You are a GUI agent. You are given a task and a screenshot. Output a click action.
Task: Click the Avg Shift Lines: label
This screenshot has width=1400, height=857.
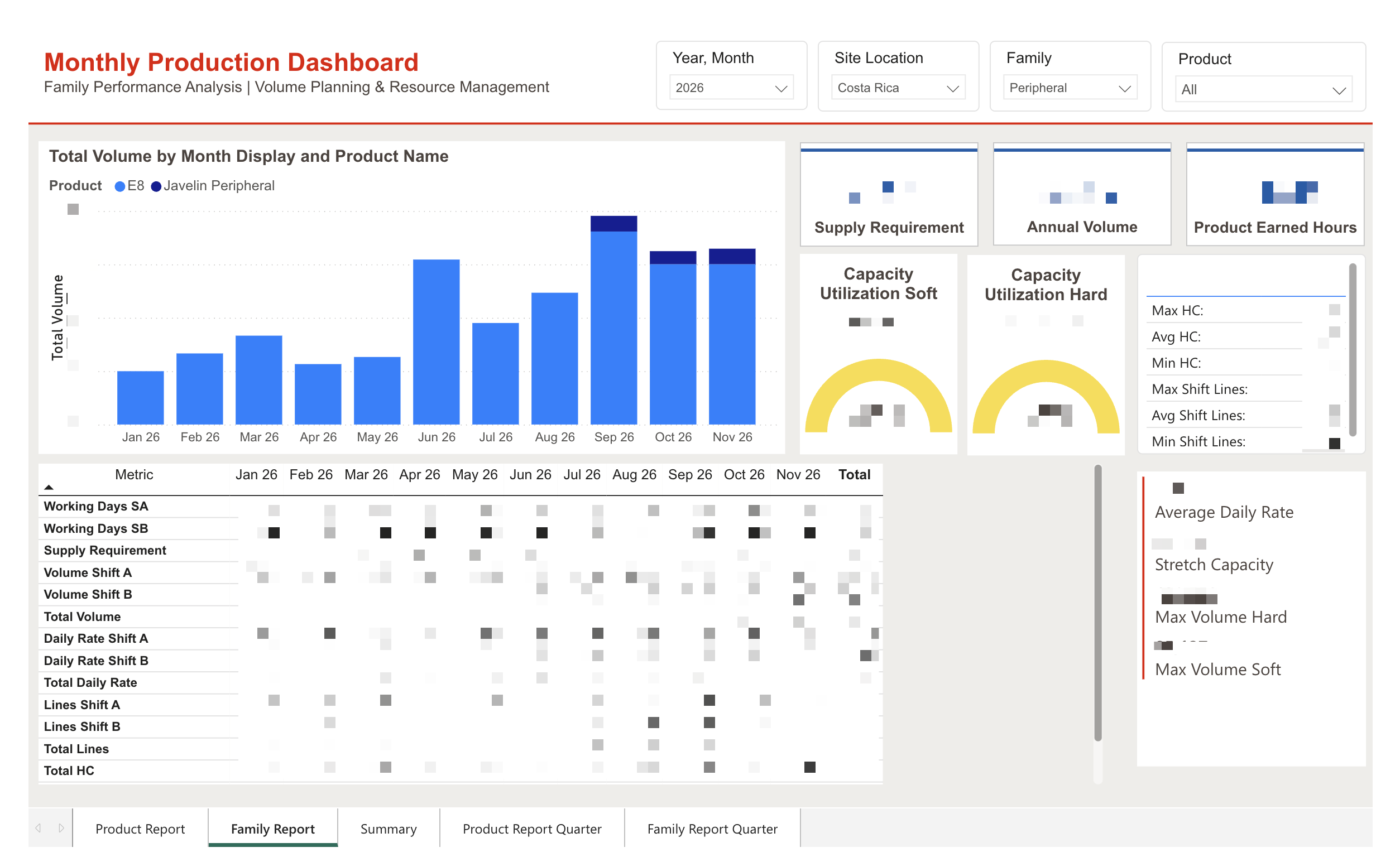pyautogui.click(x=1198, y=415)
